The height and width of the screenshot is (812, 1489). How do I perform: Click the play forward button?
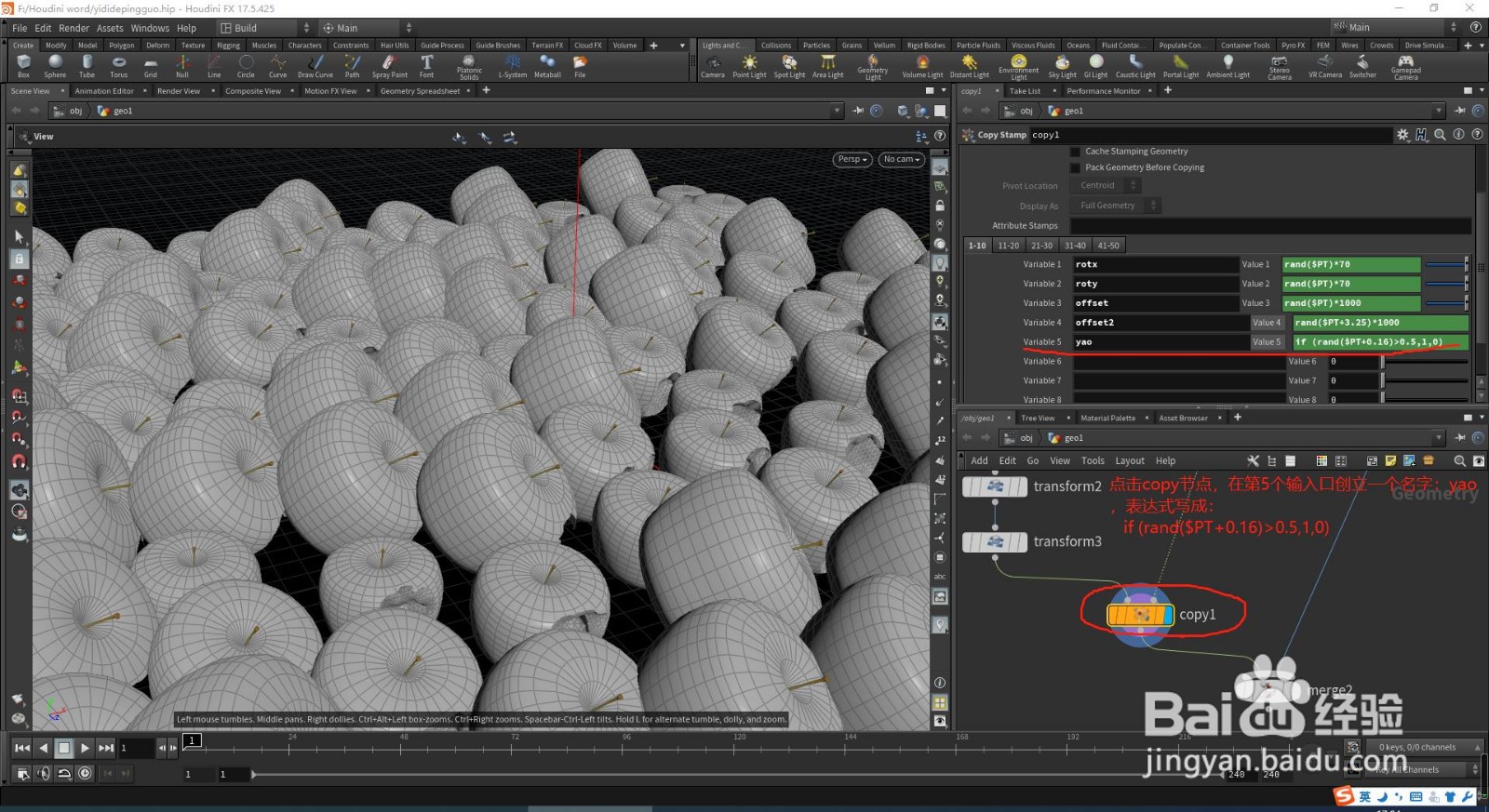click(x=85, y=748)
